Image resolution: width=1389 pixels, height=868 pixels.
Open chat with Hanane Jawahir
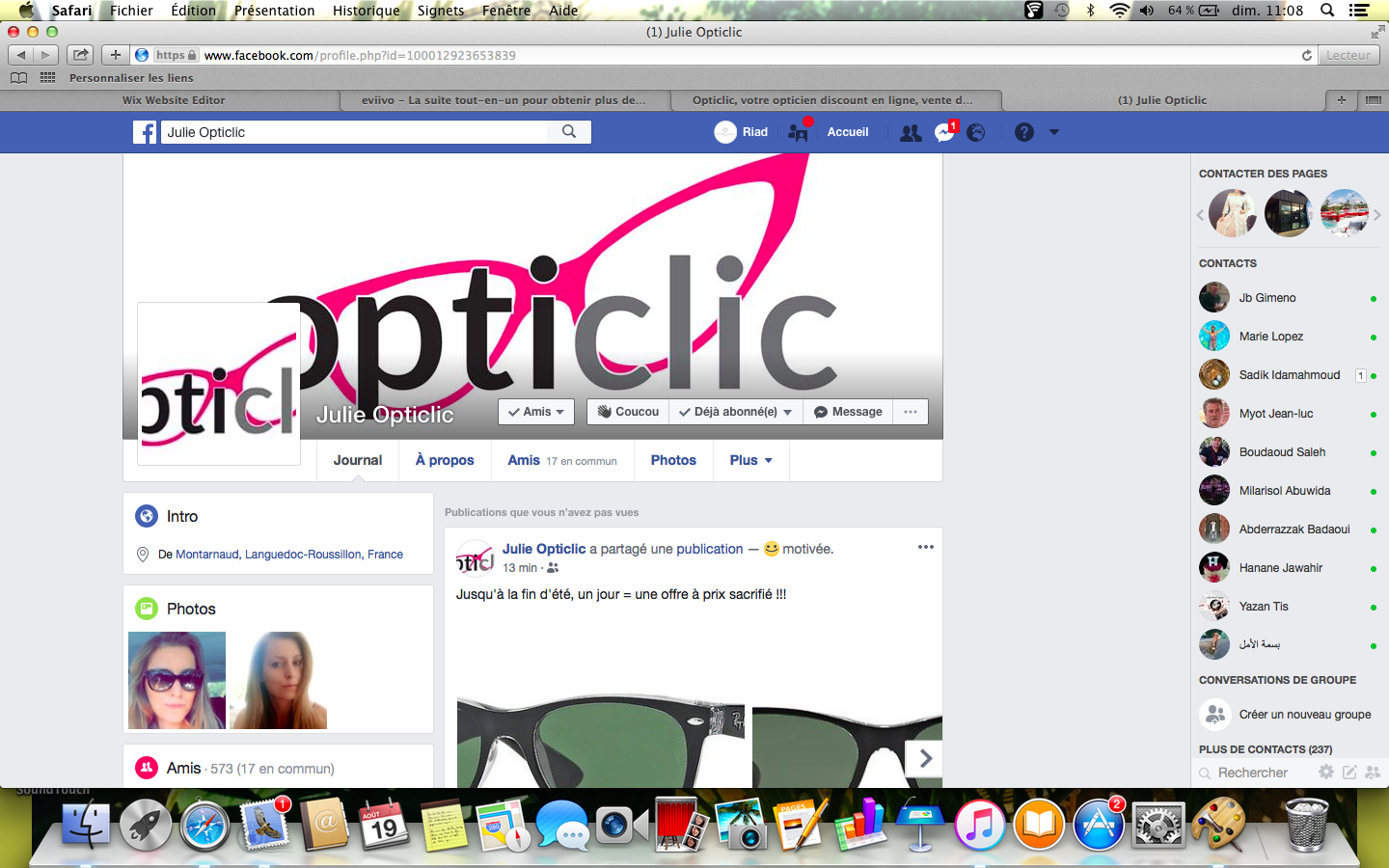(x=1289, y=568)
